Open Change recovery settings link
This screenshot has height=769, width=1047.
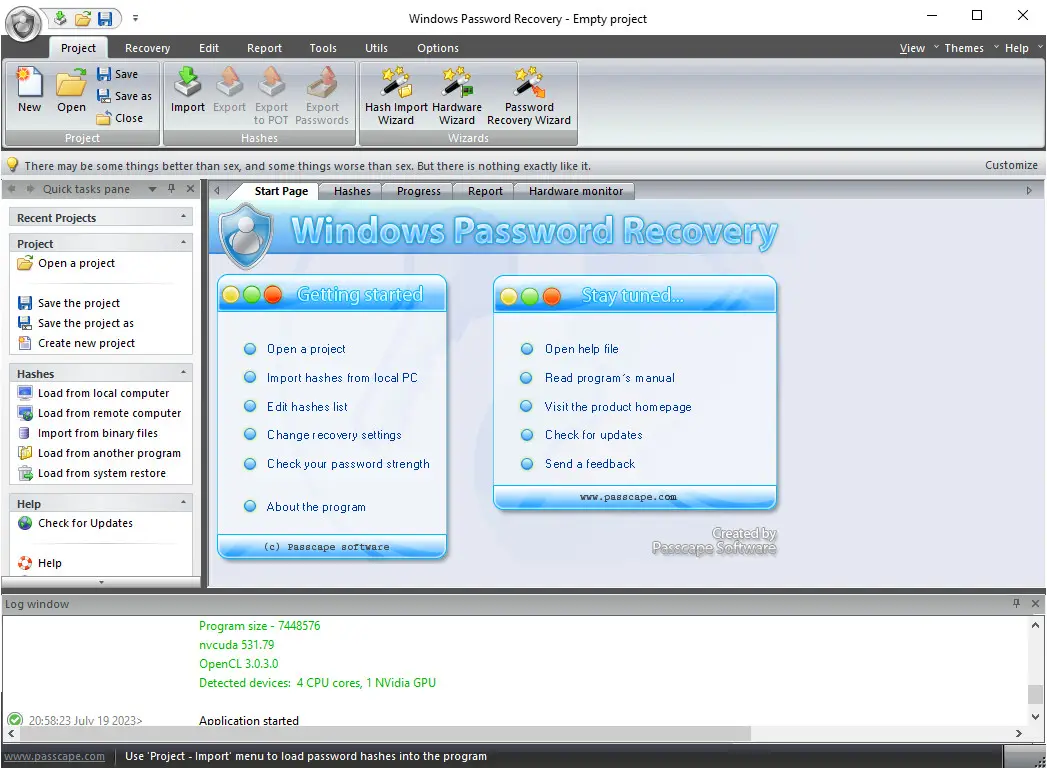pos(335,435)
